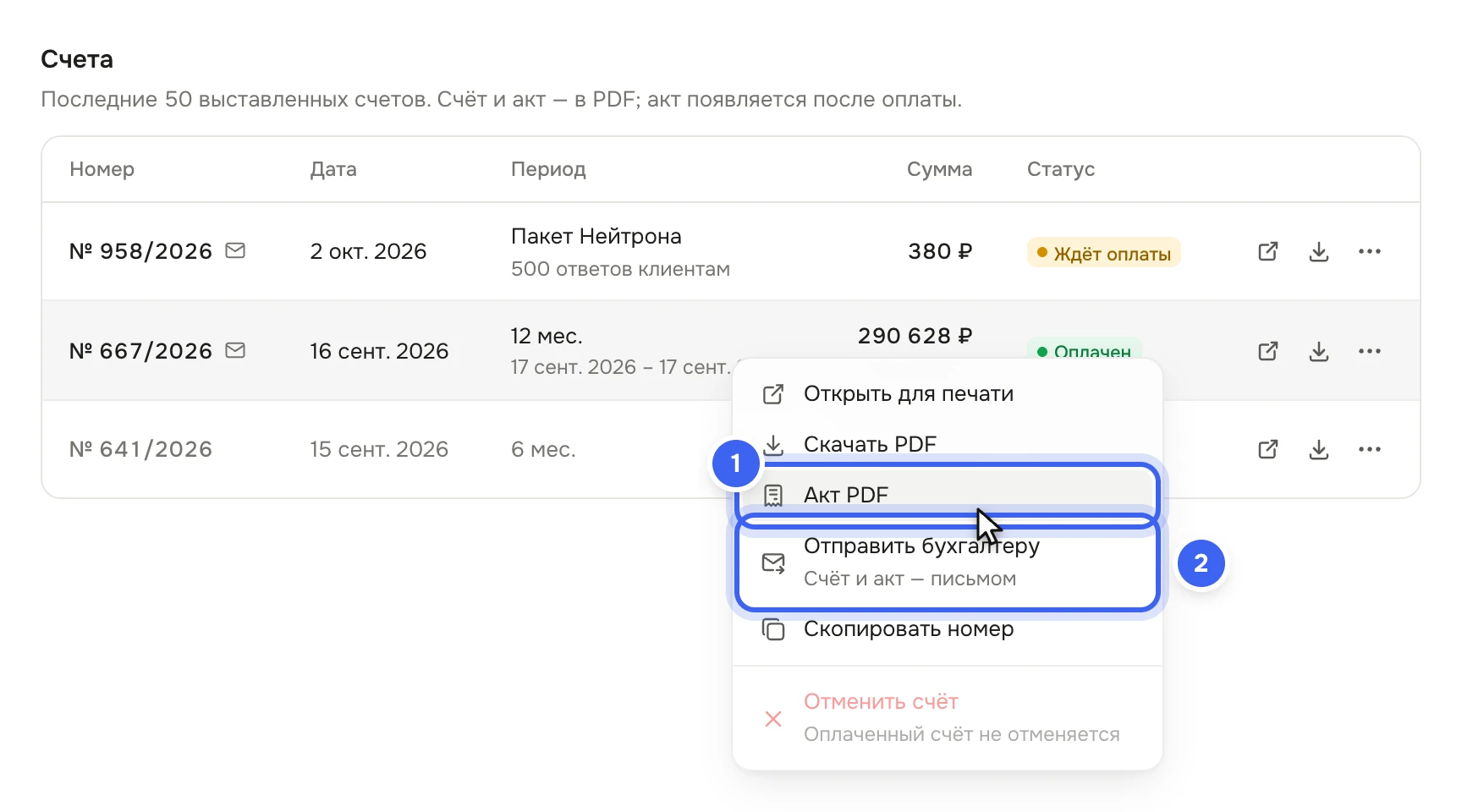Click the amount 290 628 ₽
1462x812 pixels.
(x=915, y=336)
